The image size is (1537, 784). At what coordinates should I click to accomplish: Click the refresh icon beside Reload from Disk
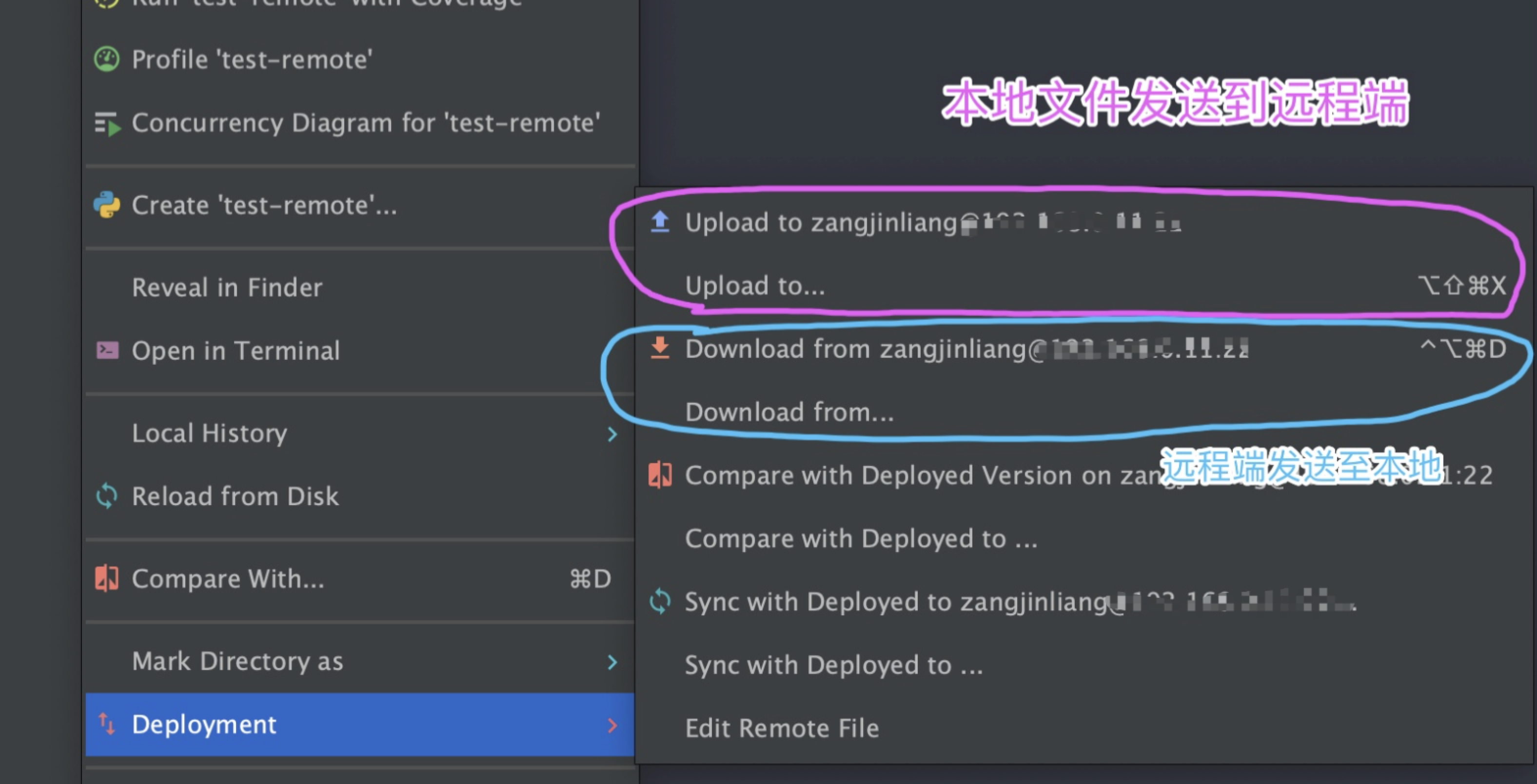108,496
